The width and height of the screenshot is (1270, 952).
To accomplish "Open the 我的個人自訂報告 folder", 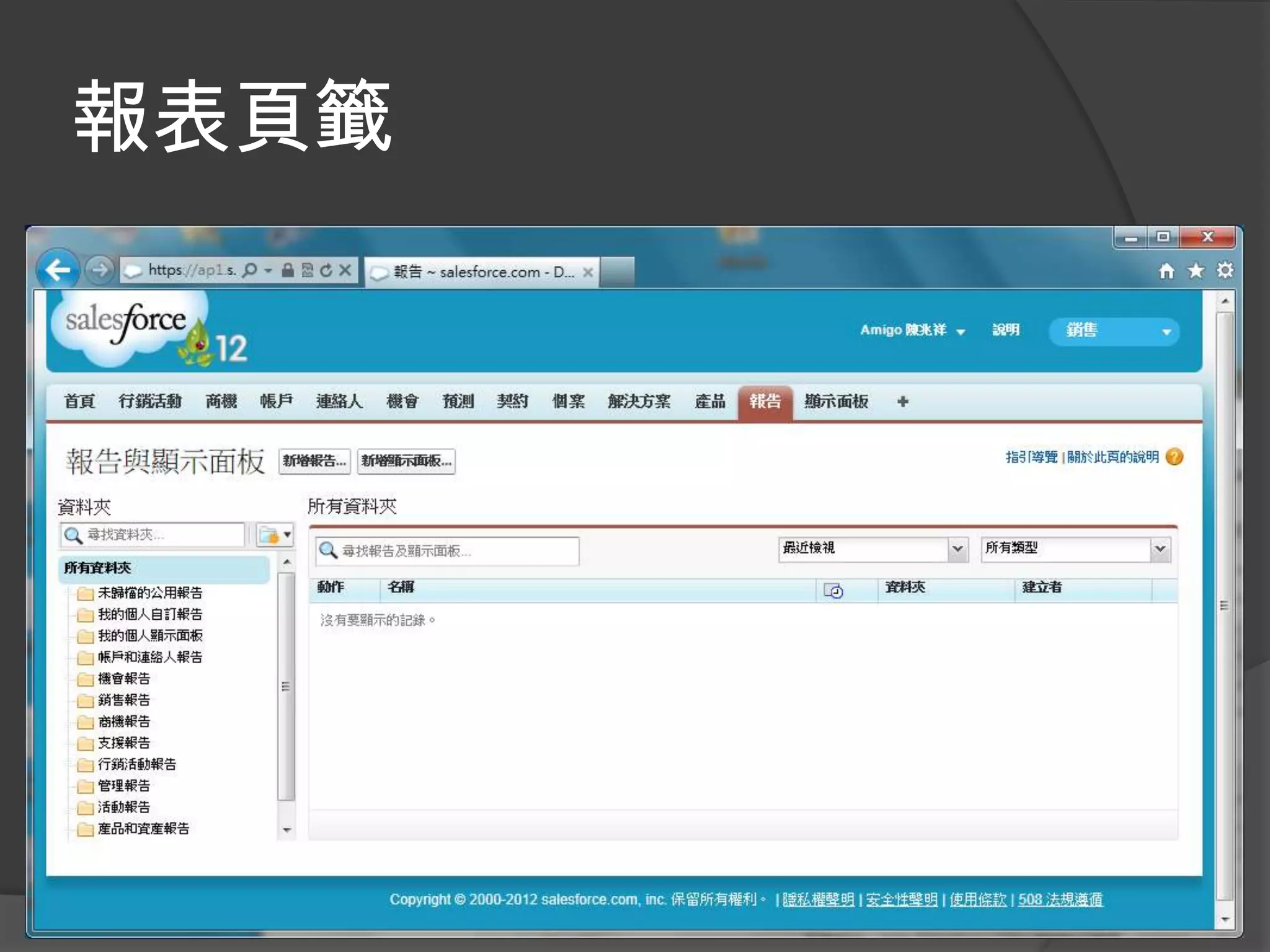I will click(x=150, y=614).
